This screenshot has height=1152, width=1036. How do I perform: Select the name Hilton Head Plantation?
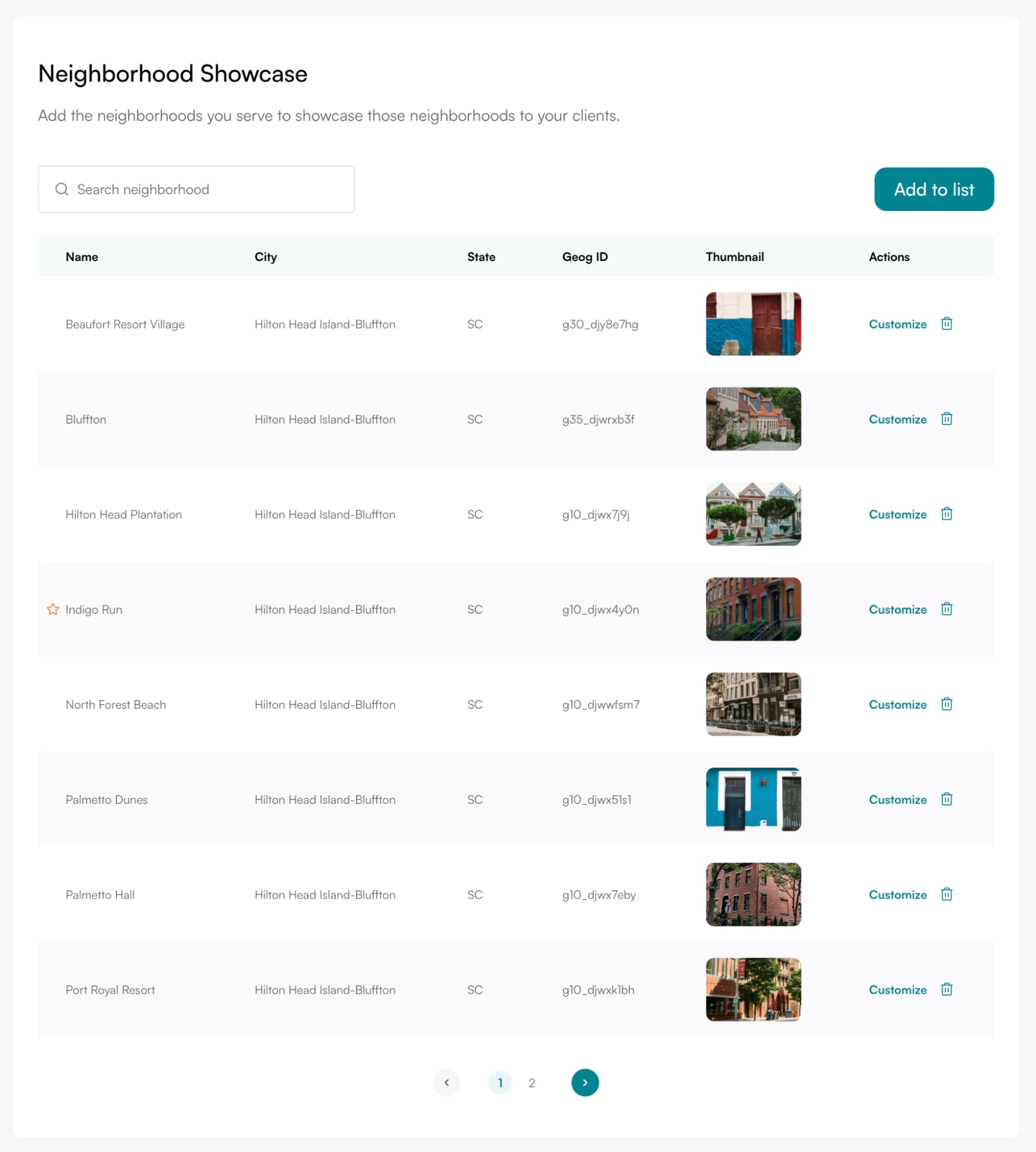click(124, 515)
